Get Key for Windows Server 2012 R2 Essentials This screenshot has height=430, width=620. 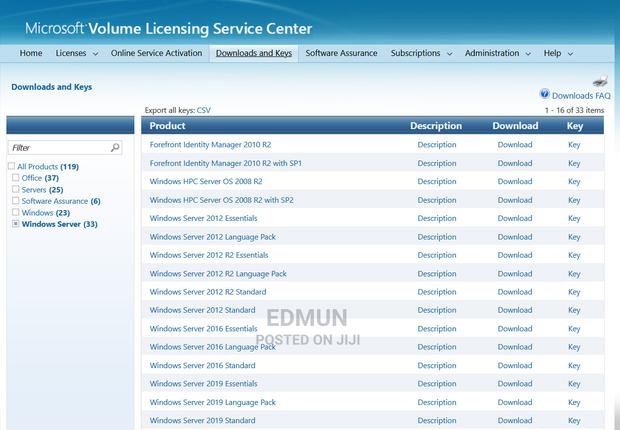click(x=574, y=256)
